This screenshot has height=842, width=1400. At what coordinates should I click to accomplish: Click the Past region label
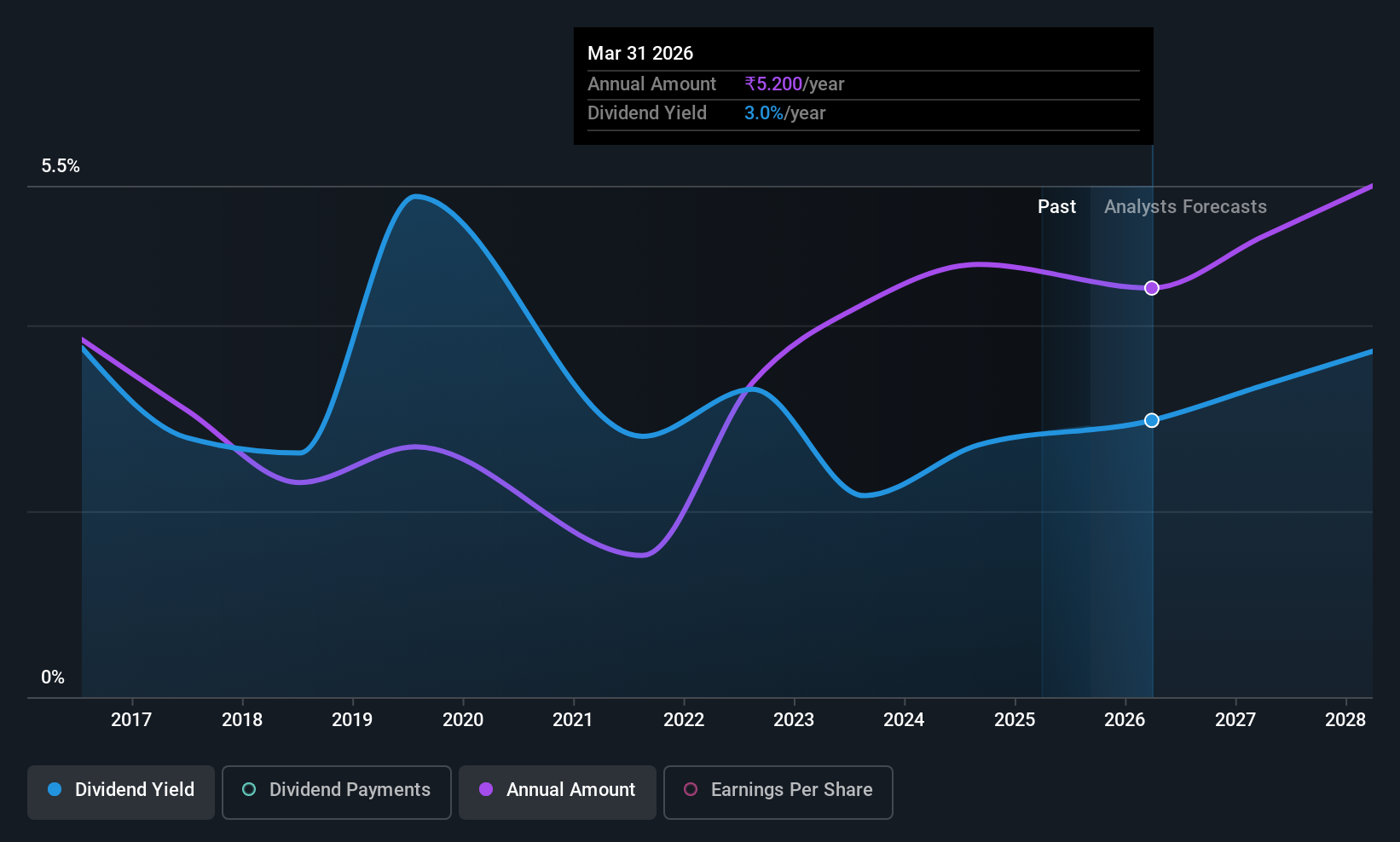(x=1056, y=207)
